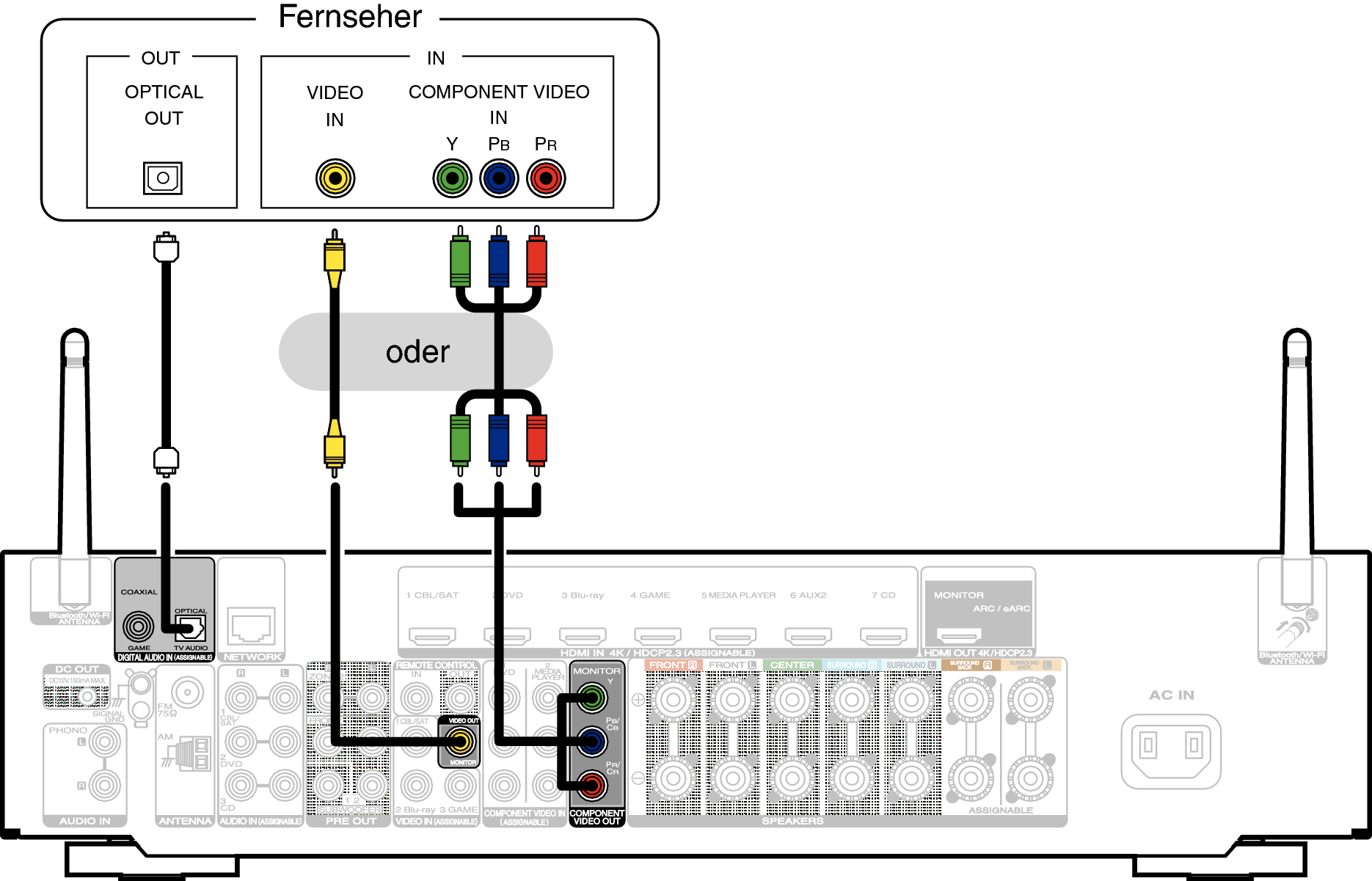Click the right Bluetooth/Wi-Fi antenna
The image size is (1372, 881).
(x=1297, y=469)
